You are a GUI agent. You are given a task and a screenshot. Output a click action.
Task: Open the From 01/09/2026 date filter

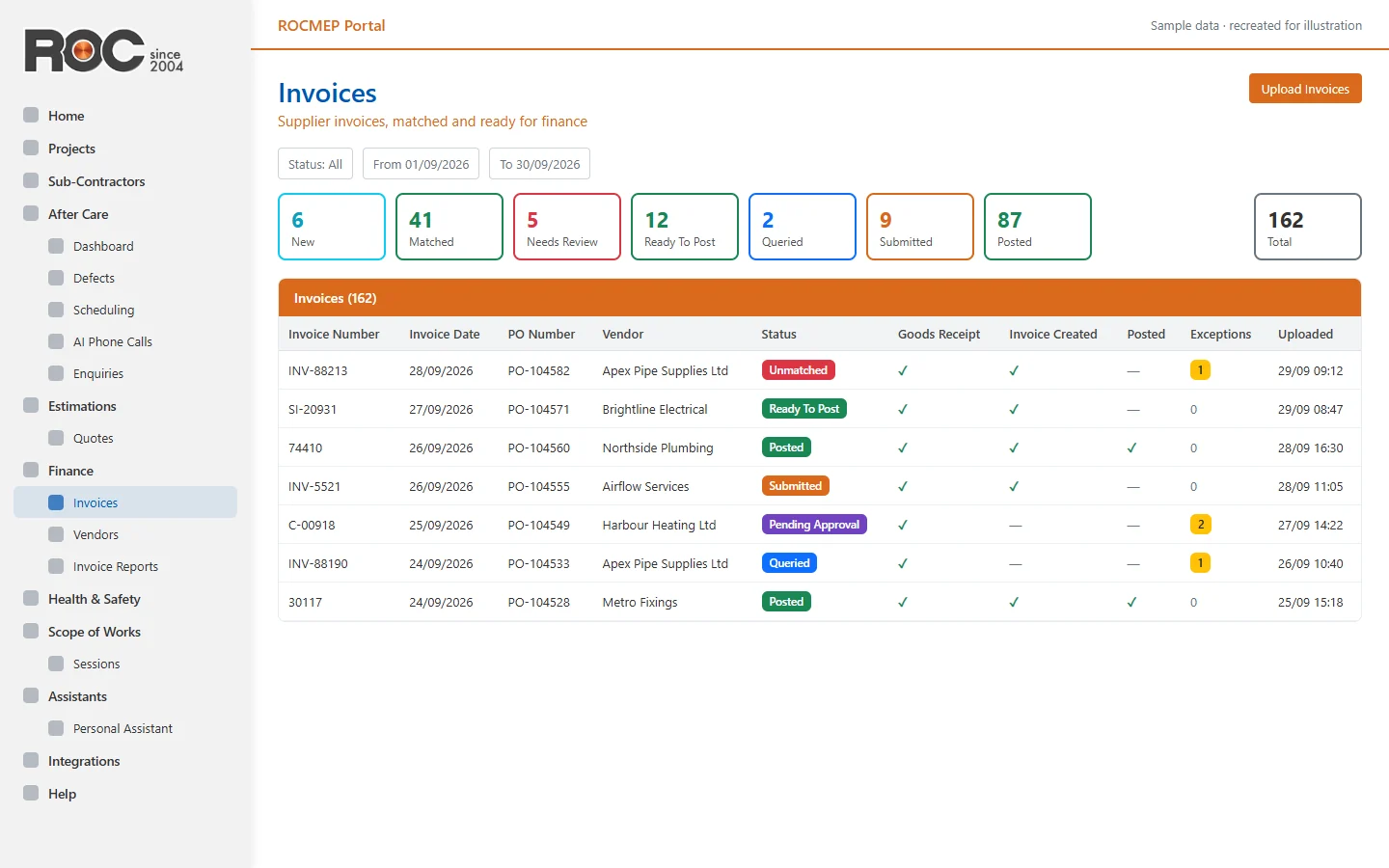(422, 164)
